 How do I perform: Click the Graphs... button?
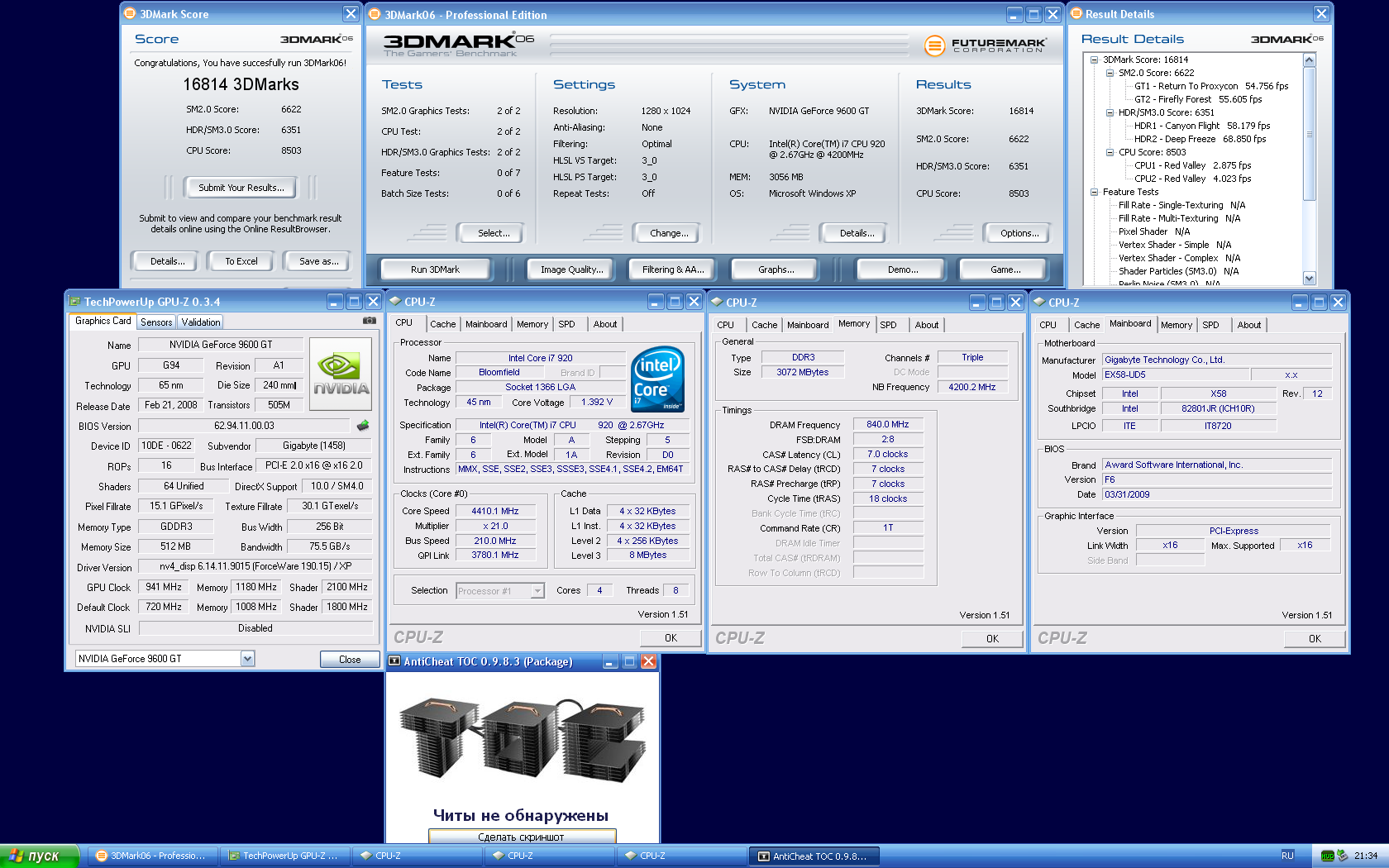click(776, 269)
